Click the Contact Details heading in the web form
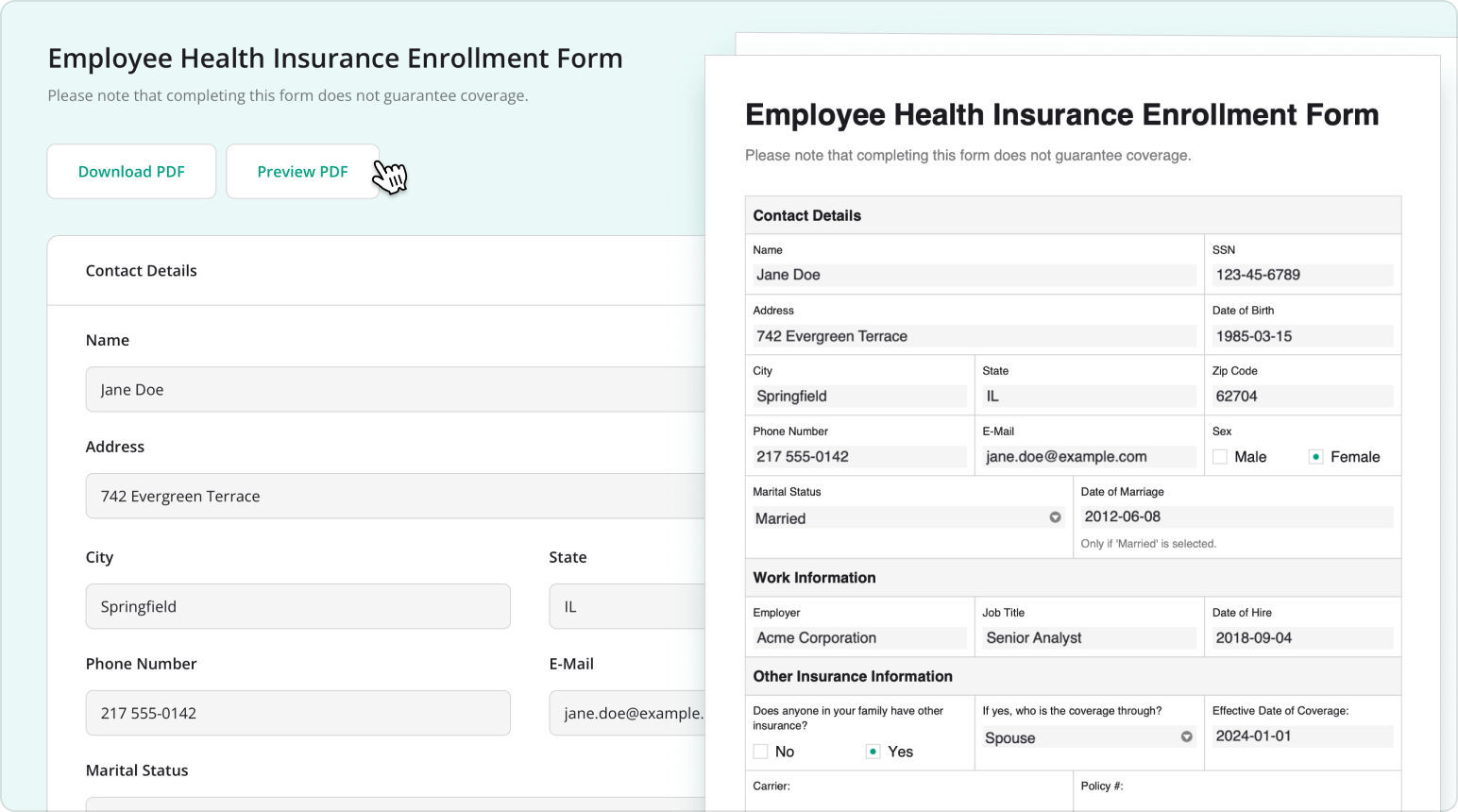 click(142, 271)
